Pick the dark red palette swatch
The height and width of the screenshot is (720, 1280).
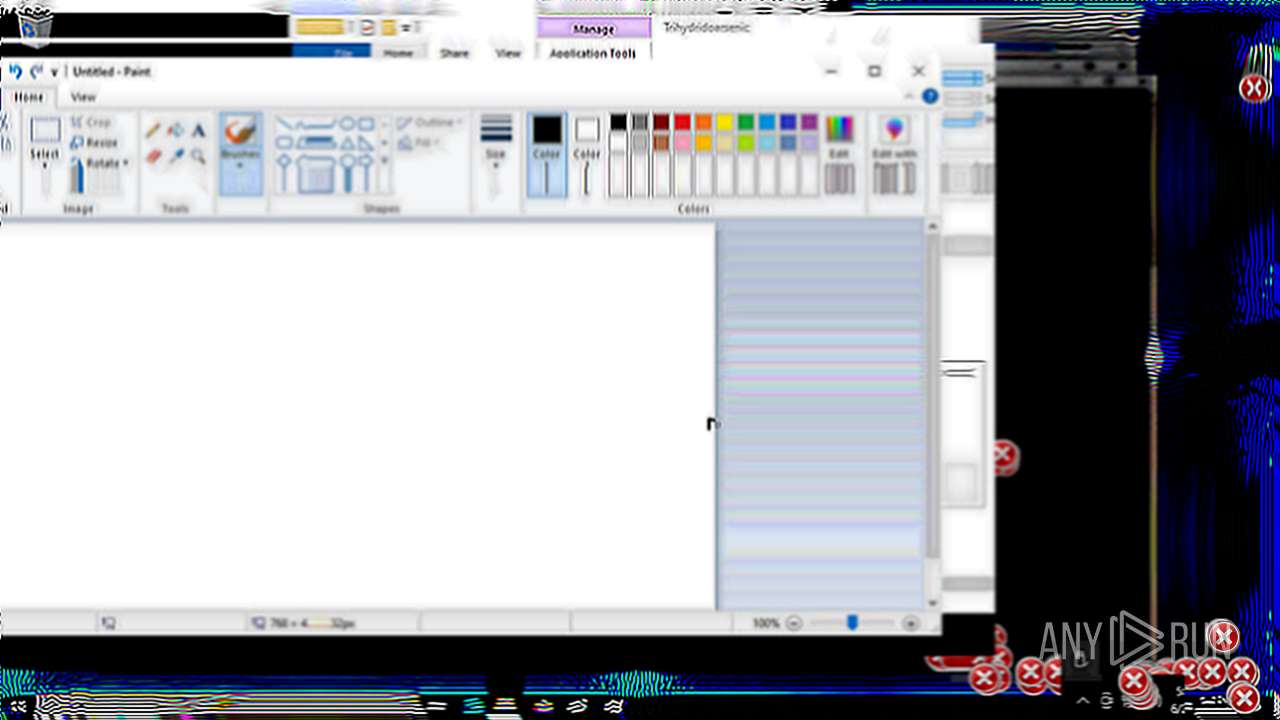coord(661,122)
